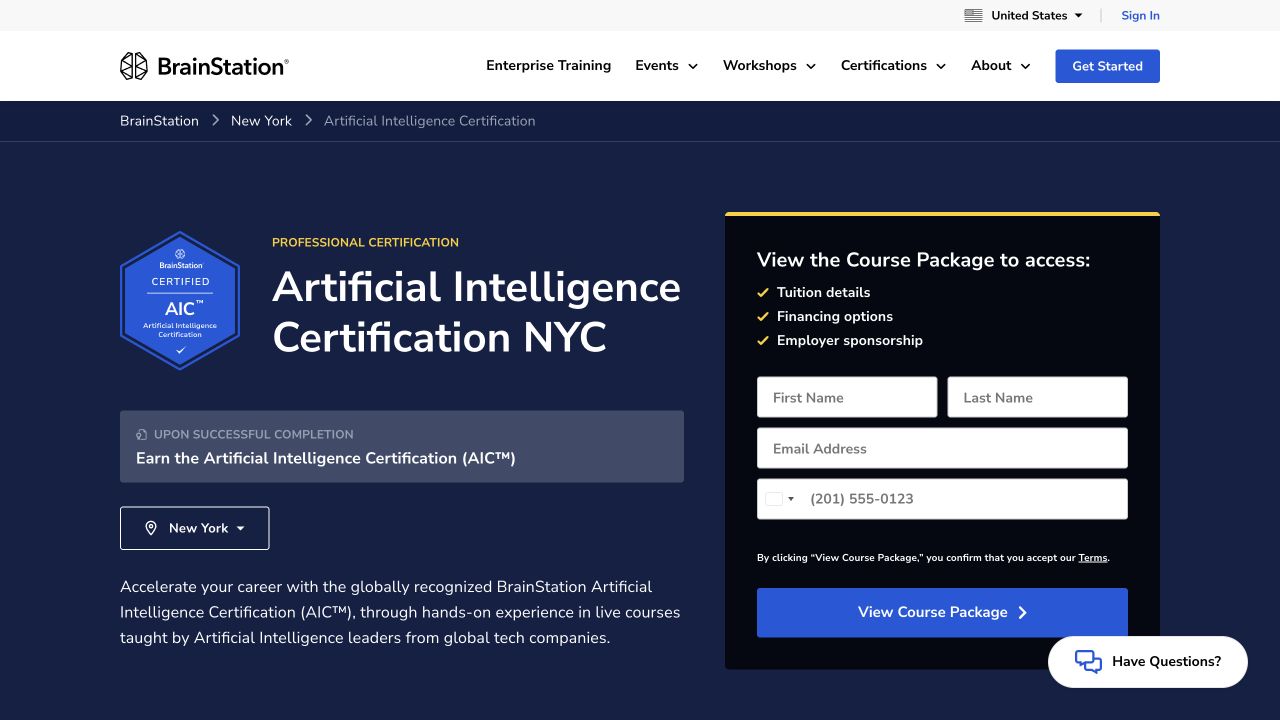Focus the Last Name field
1280x720 pixels.
coord(1037,397)
